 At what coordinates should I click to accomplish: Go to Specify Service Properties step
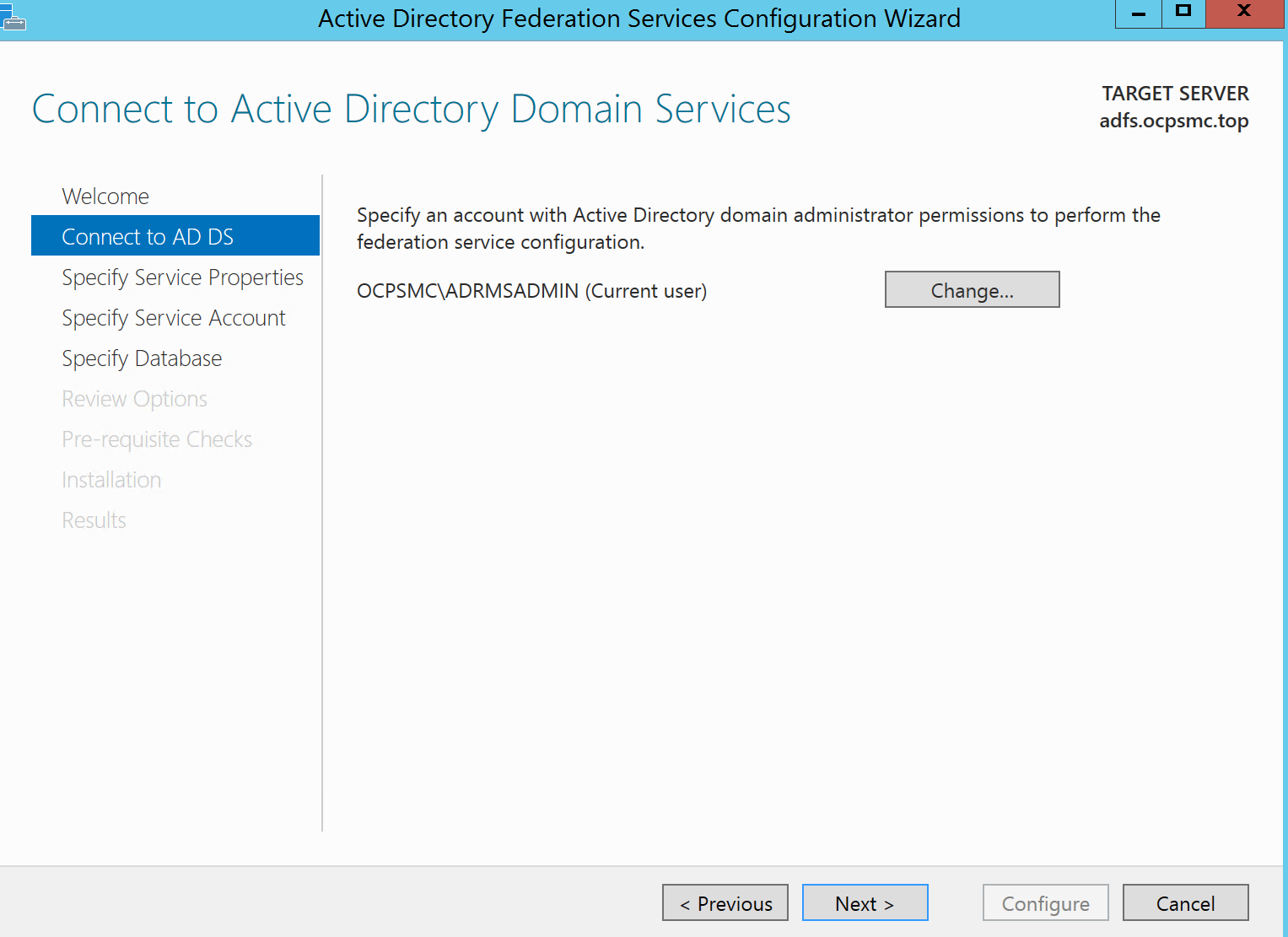tap(182, 277)
